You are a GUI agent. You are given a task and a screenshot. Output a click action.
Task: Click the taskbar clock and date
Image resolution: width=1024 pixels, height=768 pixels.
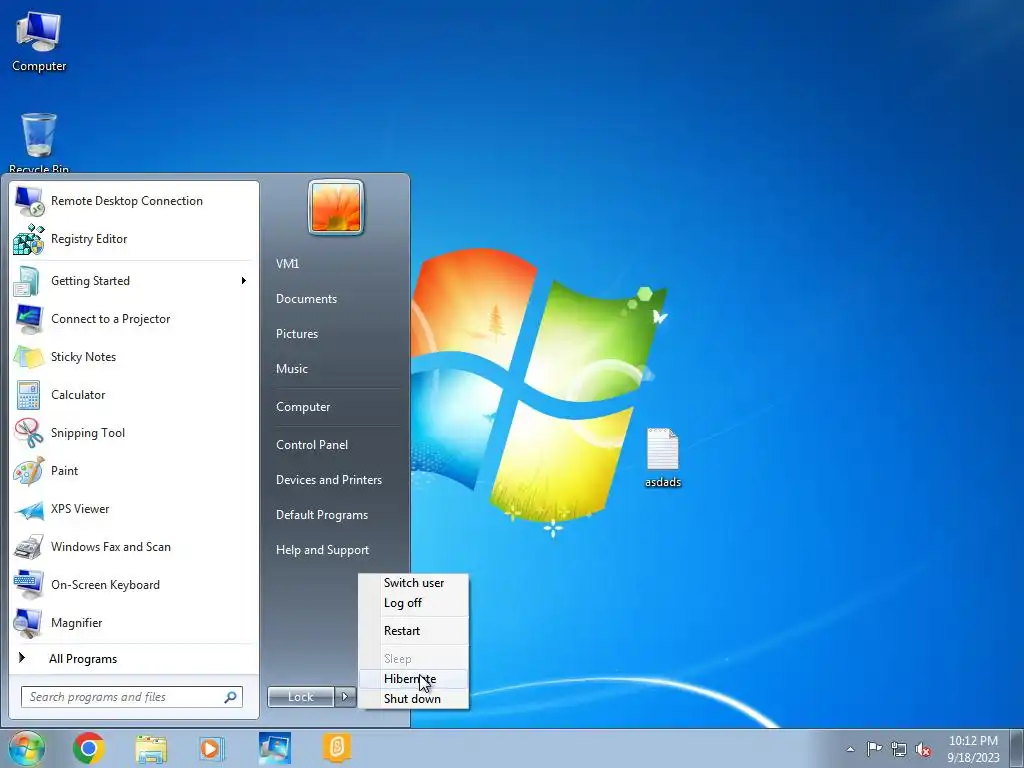[x=973, y=749]
